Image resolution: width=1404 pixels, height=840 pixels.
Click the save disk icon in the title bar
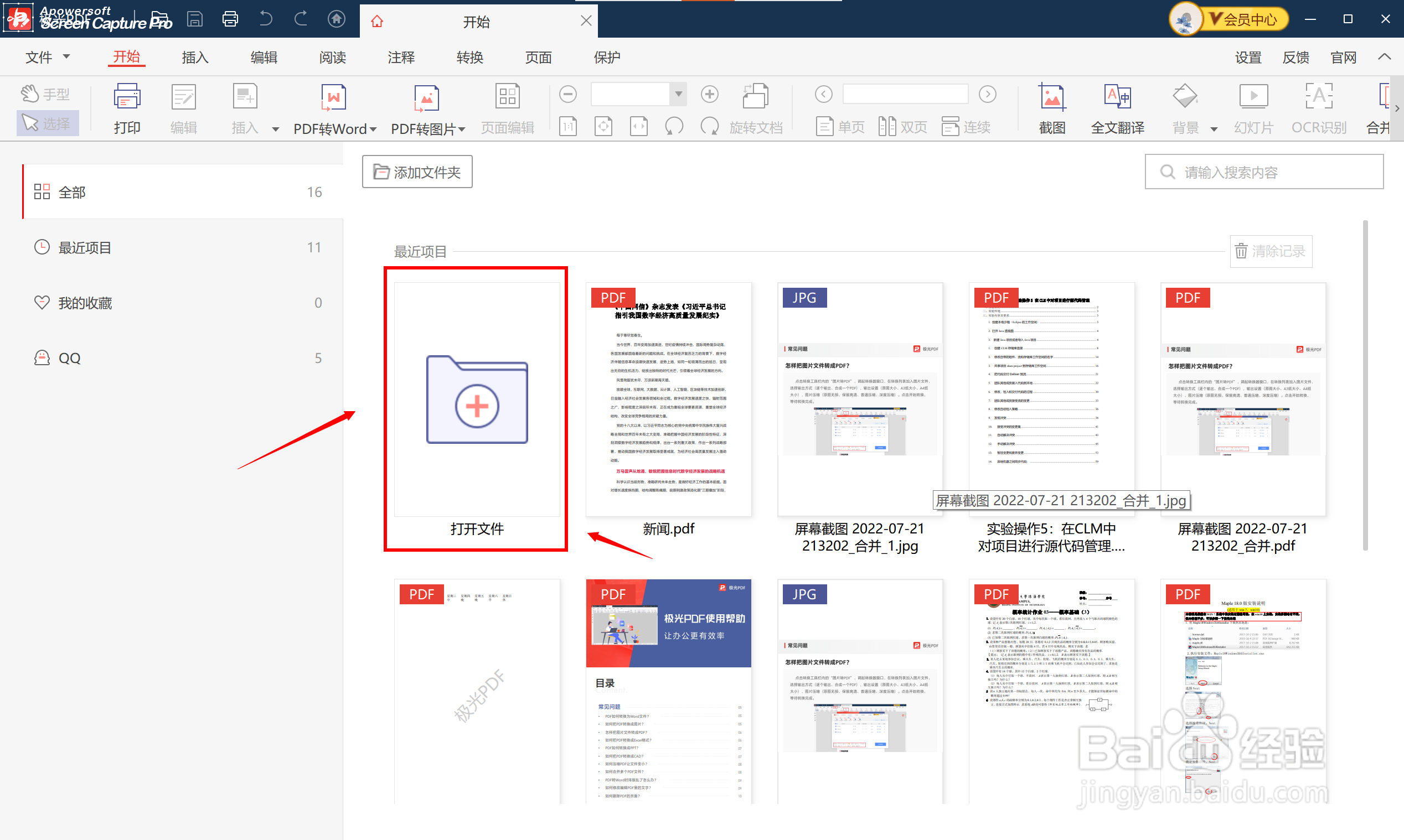pos(195,19)
